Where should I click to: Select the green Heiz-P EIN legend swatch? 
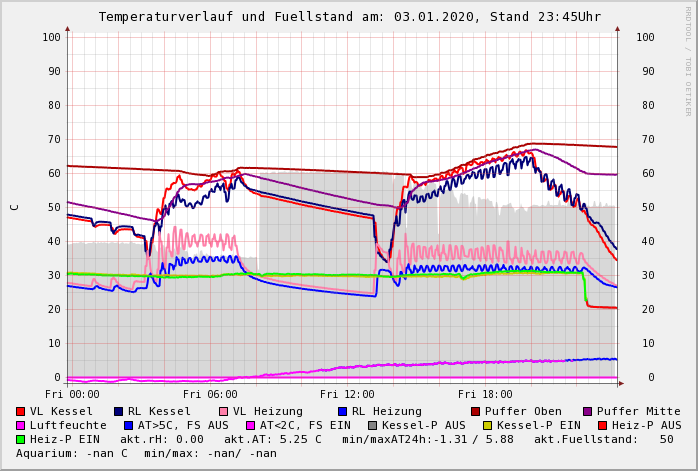[20, 440]
